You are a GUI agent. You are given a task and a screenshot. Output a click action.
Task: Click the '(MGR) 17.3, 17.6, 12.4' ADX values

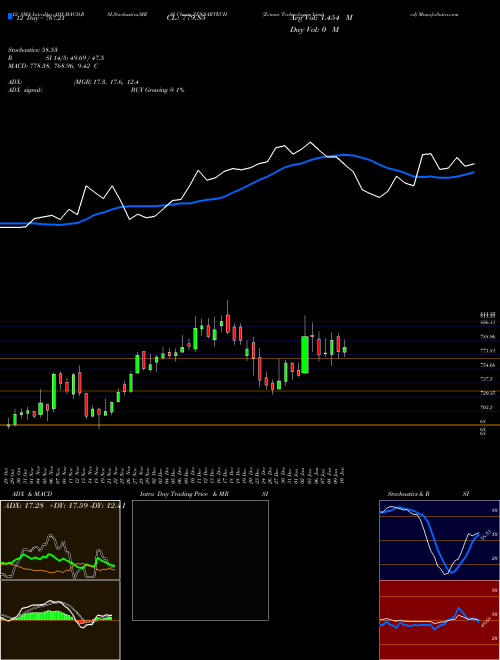(x=106, y=82)
